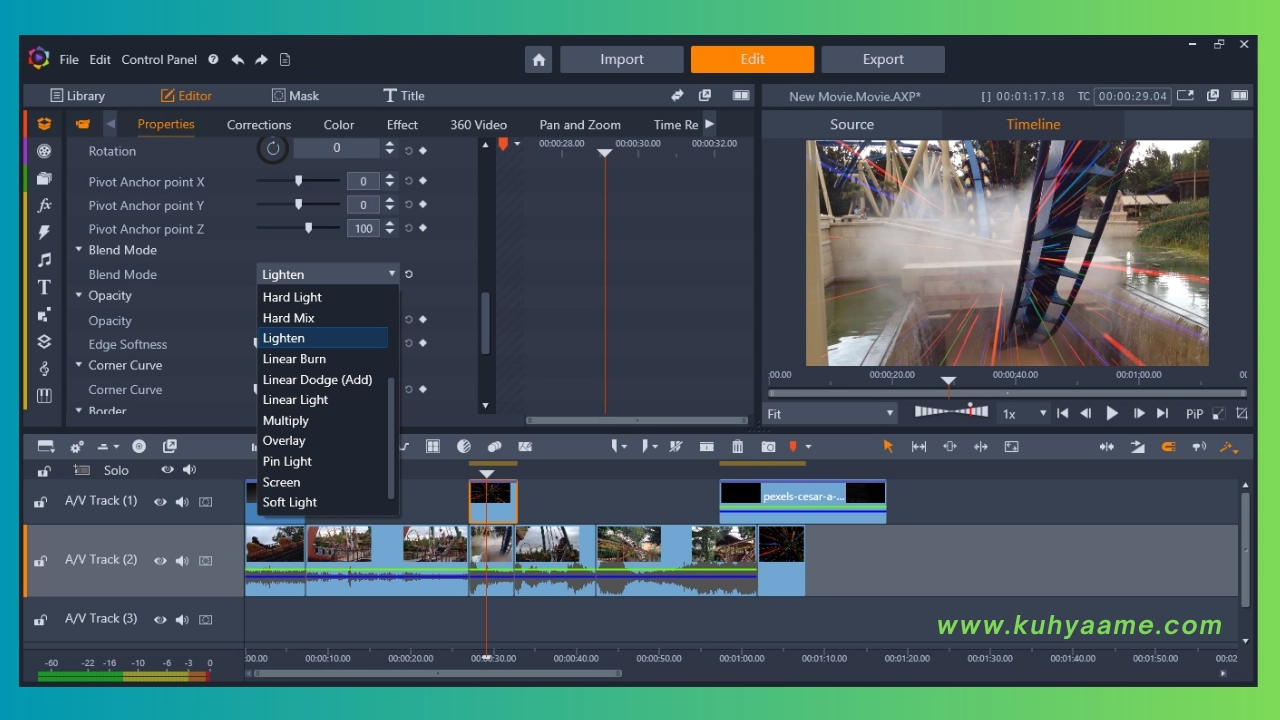The image size is (1280, 720).
Task: Open the 1x playback speed dropdown
Action: pos(1024,414)
